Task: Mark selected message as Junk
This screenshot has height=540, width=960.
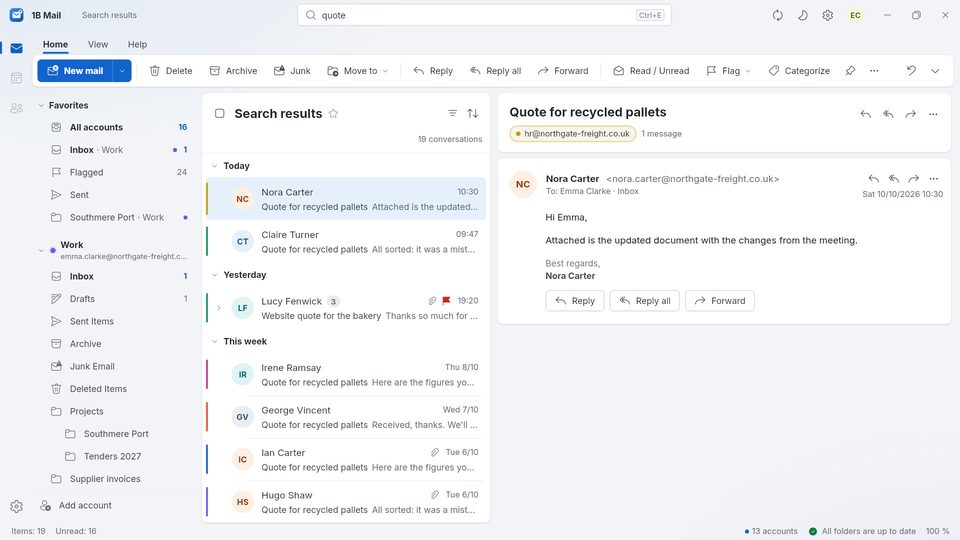Action: pos(292,71)
